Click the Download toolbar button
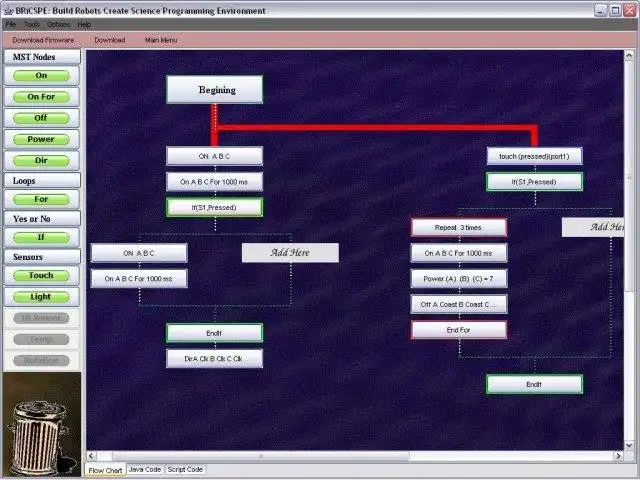 (x=110, y=40)
